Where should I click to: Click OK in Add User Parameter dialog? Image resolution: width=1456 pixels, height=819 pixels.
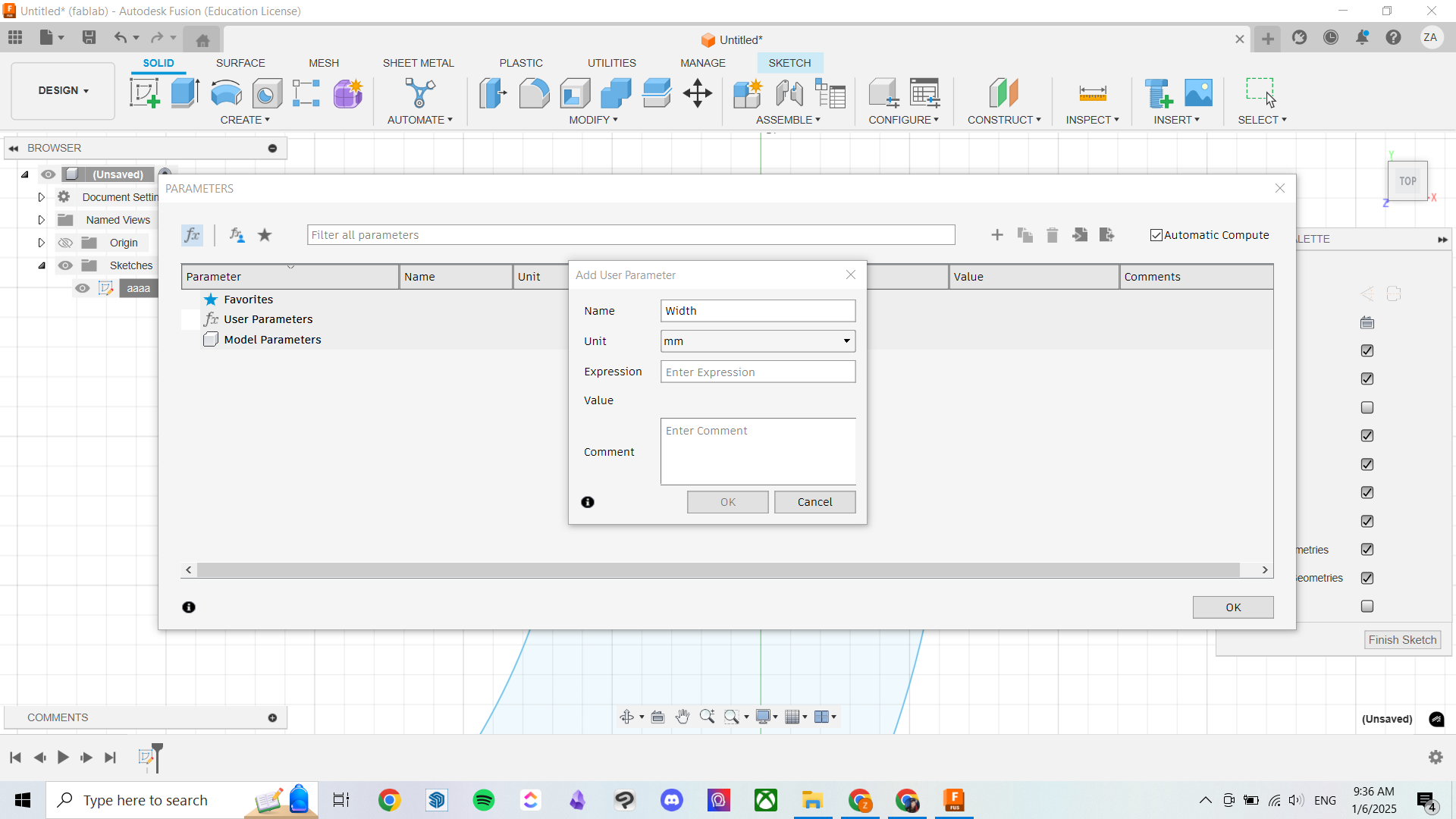pos(727,502)
